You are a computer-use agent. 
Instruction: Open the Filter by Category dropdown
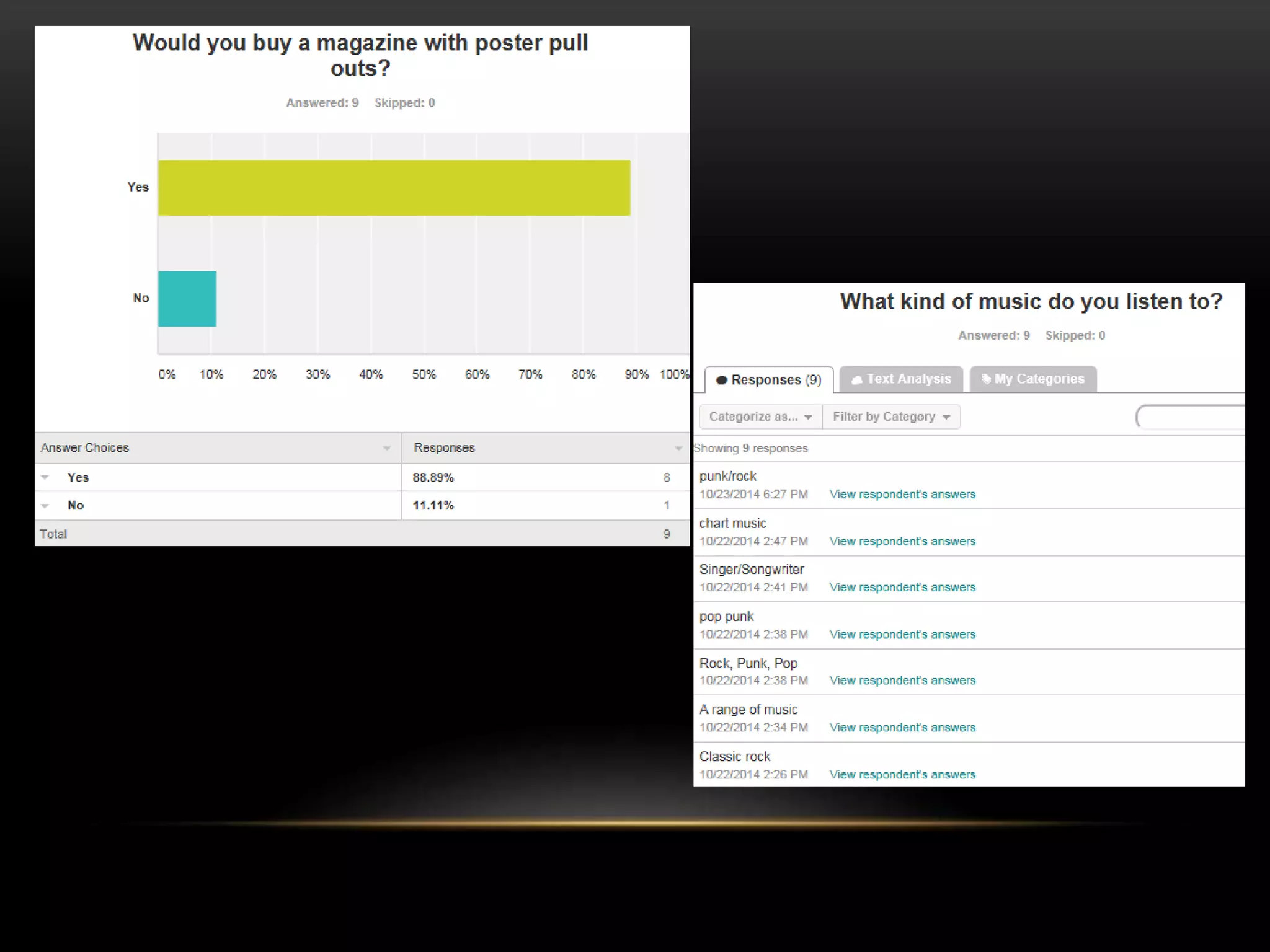click(x=891, y=417)
